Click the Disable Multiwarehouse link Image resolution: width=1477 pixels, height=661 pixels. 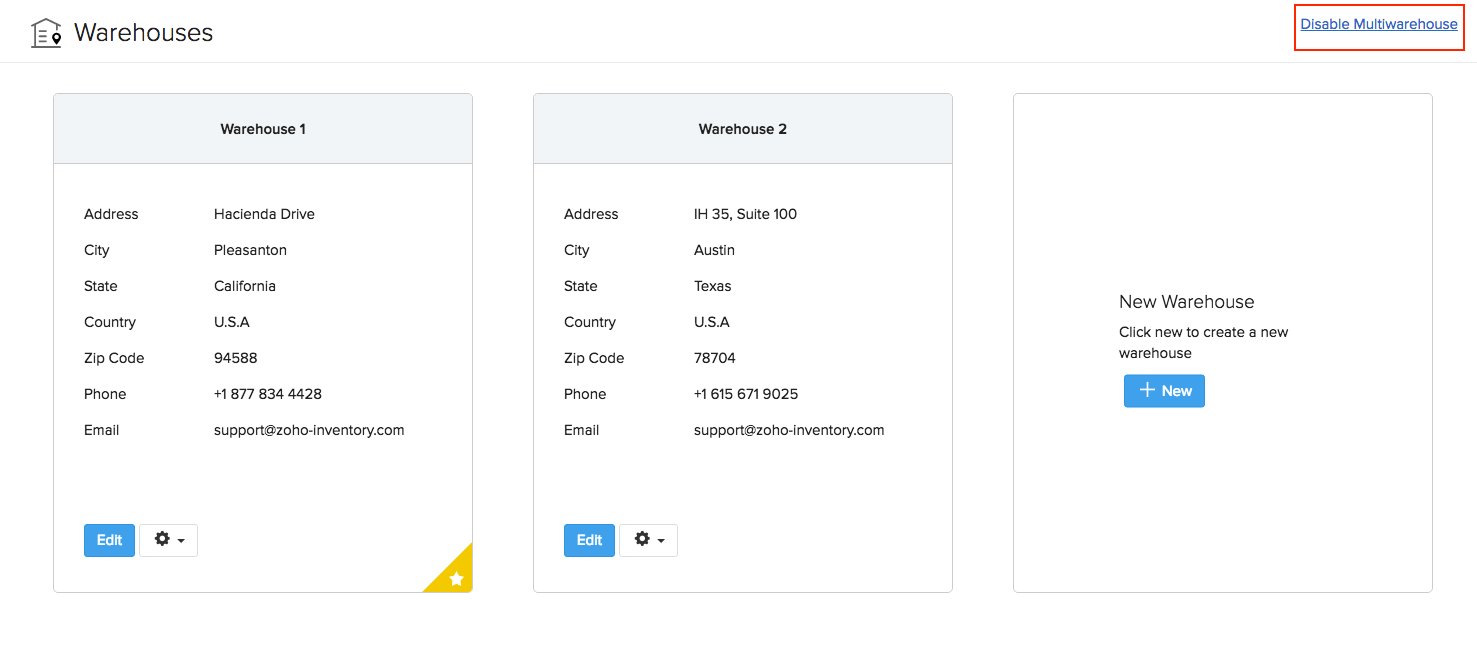(1379, 24)
